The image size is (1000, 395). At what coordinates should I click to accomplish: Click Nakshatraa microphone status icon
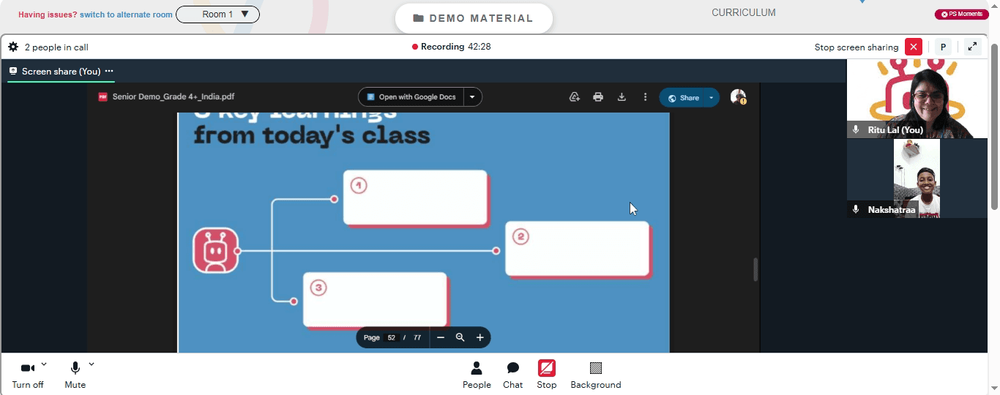point(856,209)
